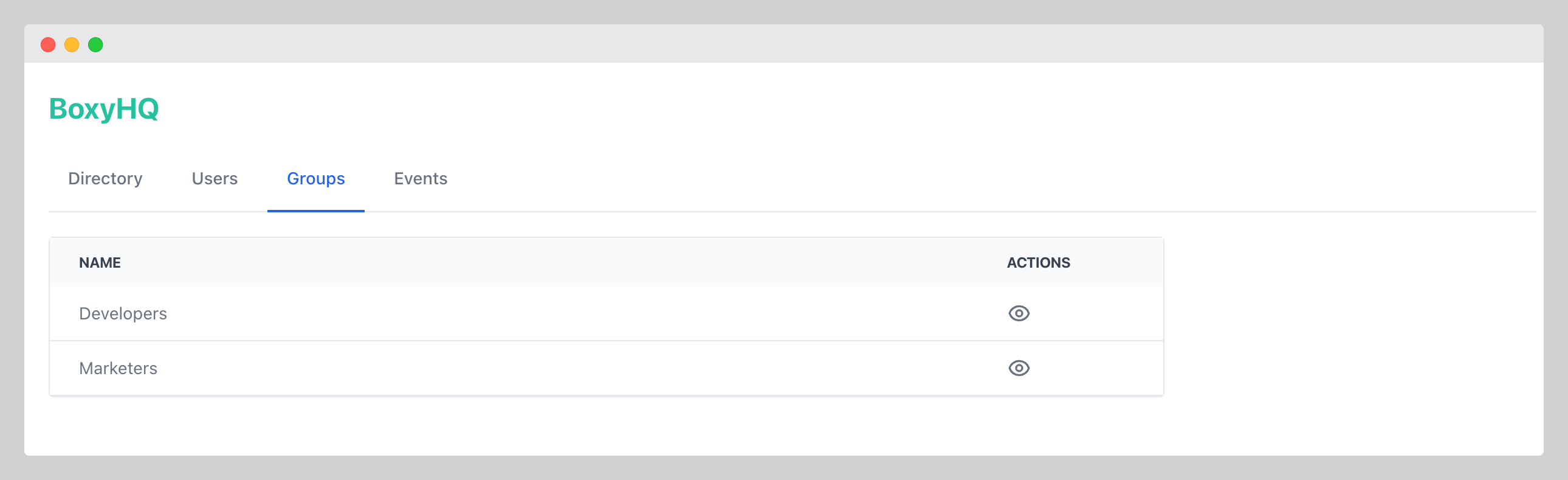Click the eye icon for Marketers
The image size is (1568, 480).
[1019, 368]
